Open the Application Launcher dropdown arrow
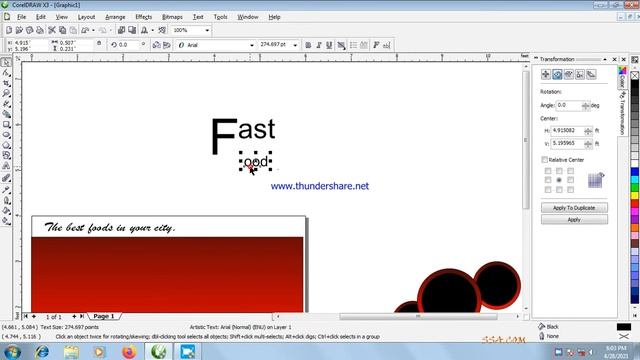The image size is (640, 360). pos(152,30)
